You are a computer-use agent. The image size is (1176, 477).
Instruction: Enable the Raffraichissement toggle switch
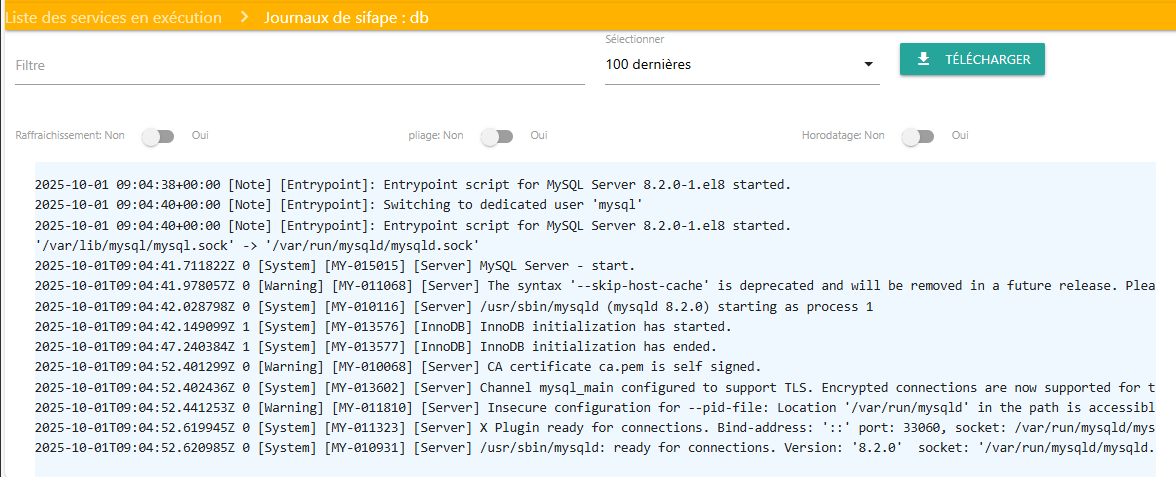tap(158, 136)
